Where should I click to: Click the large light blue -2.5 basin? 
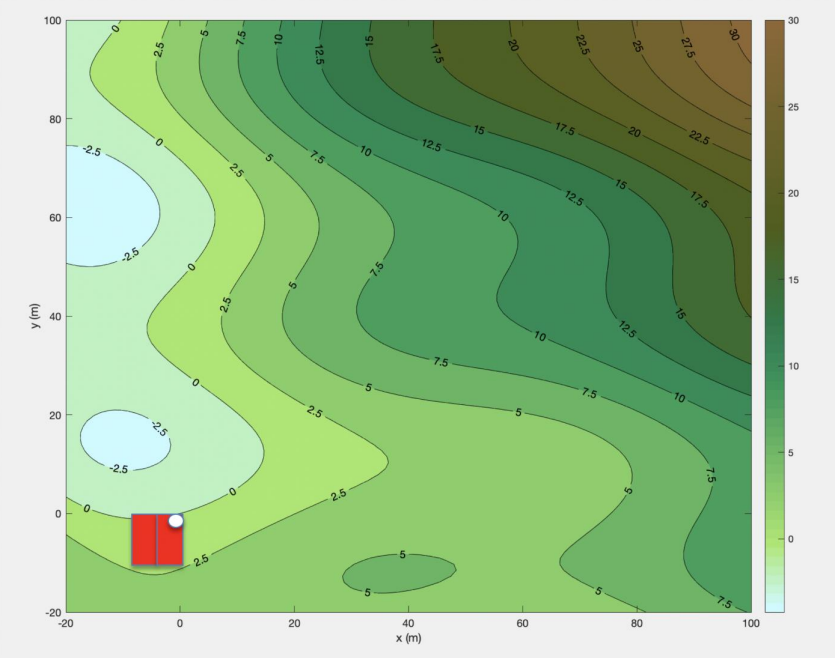105,208
